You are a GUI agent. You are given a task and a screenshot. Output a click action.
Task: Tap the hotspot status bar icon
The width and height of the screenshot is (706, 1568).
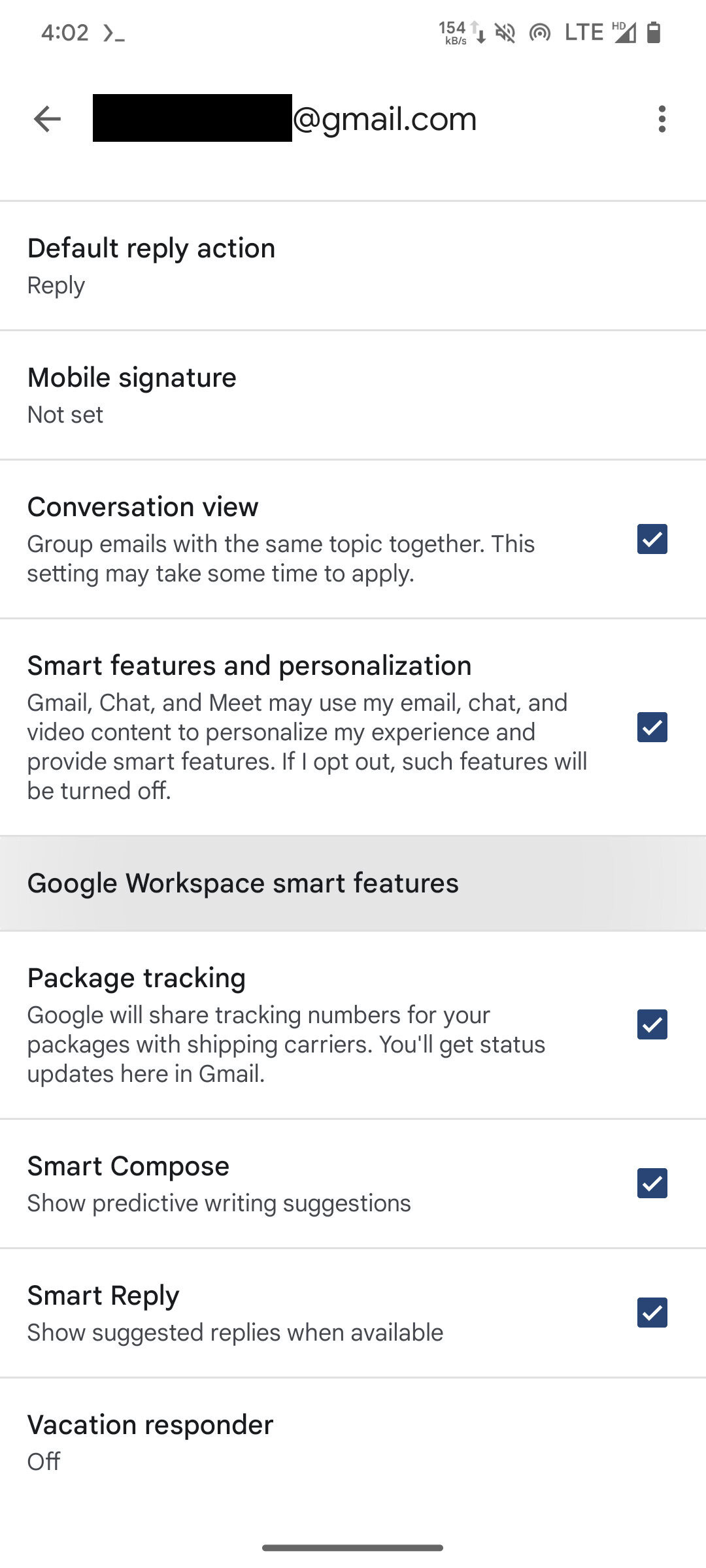(540, 32)
